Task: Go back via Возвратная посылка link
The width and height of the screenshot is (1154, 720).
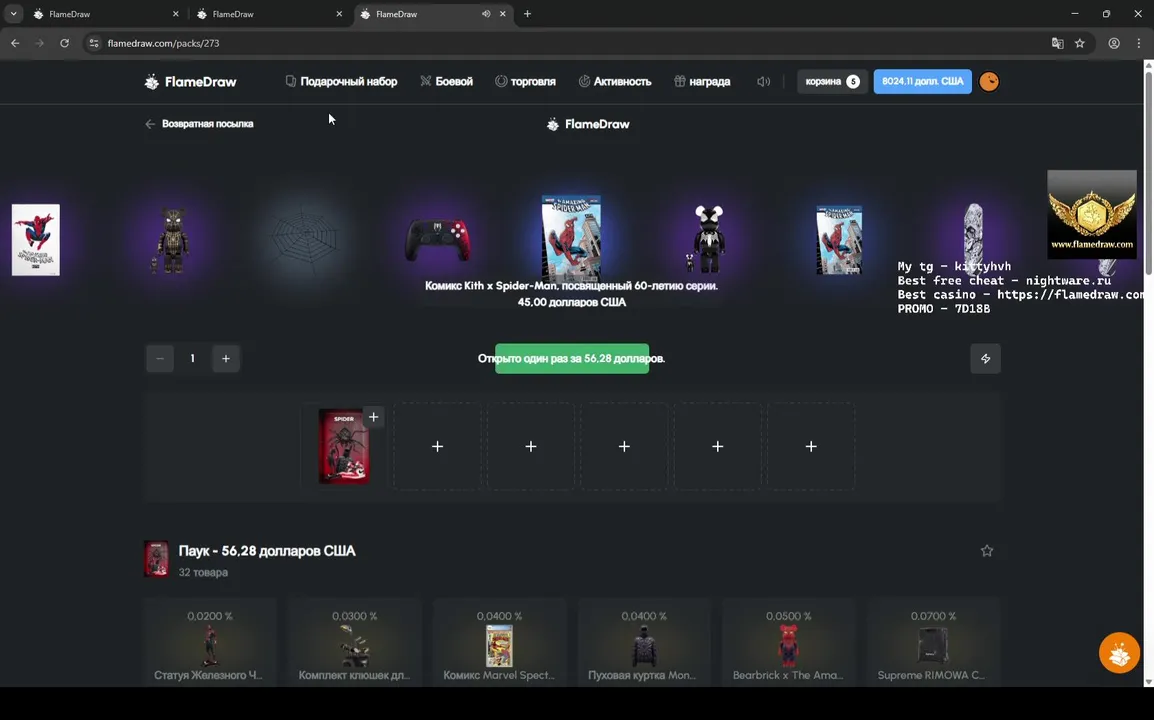Action: (x=199, y=124)
